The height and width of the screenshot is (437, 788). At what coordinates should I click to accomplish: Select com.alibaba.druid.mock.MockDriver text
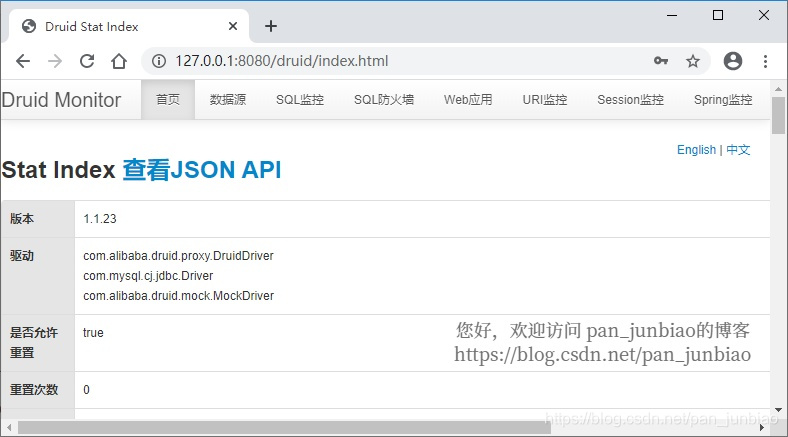coord(178,296)
